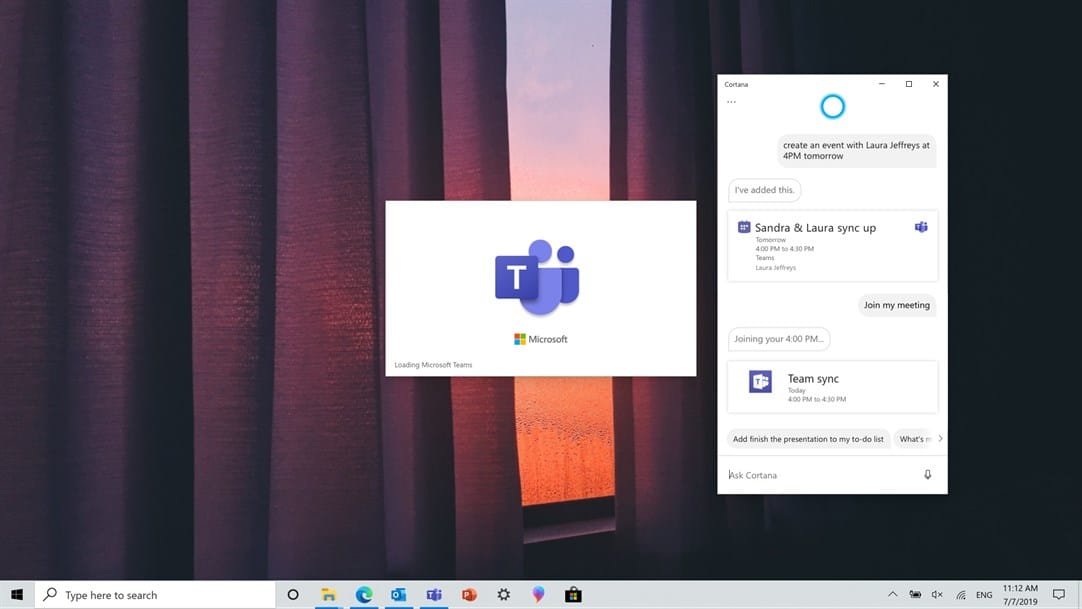Click the Cortana circle on the taskbar

(293, 595)
